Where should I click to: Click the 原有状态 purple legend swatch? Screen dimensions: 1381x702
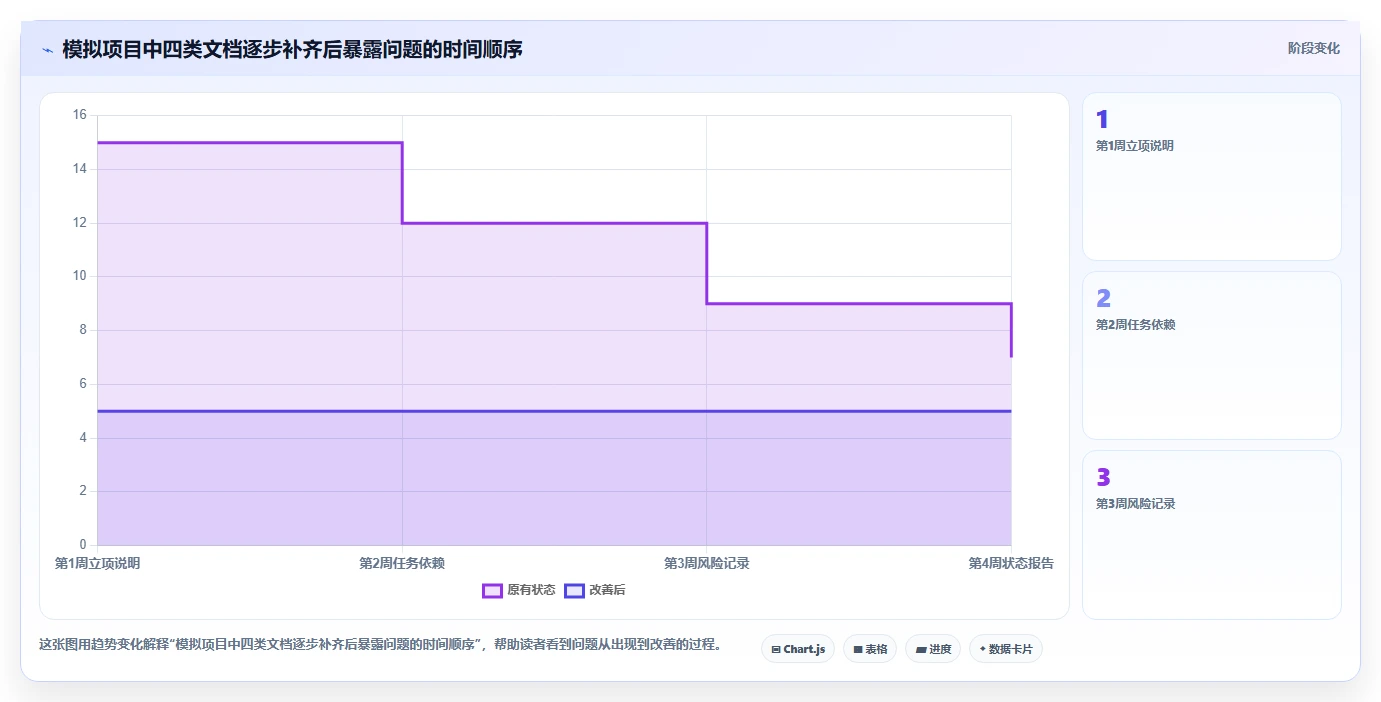coord(492,590)
